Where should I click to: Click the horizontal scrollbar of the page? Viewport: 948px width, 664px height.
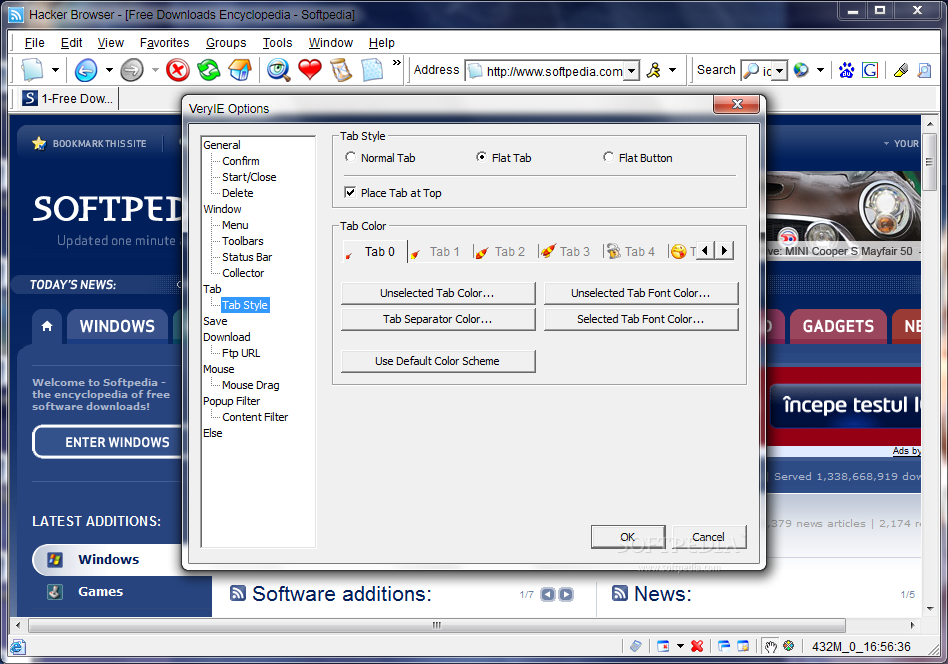(x=436, y=625)
